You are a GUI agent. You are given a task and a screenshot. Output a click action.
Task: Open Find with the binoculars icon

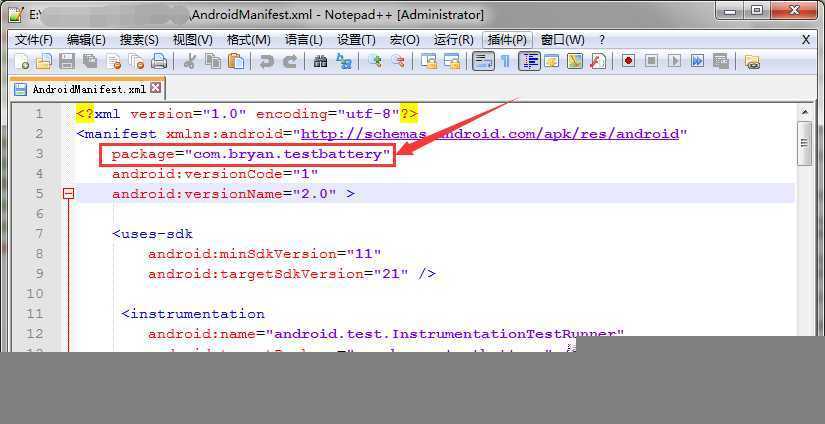[320, 62]
